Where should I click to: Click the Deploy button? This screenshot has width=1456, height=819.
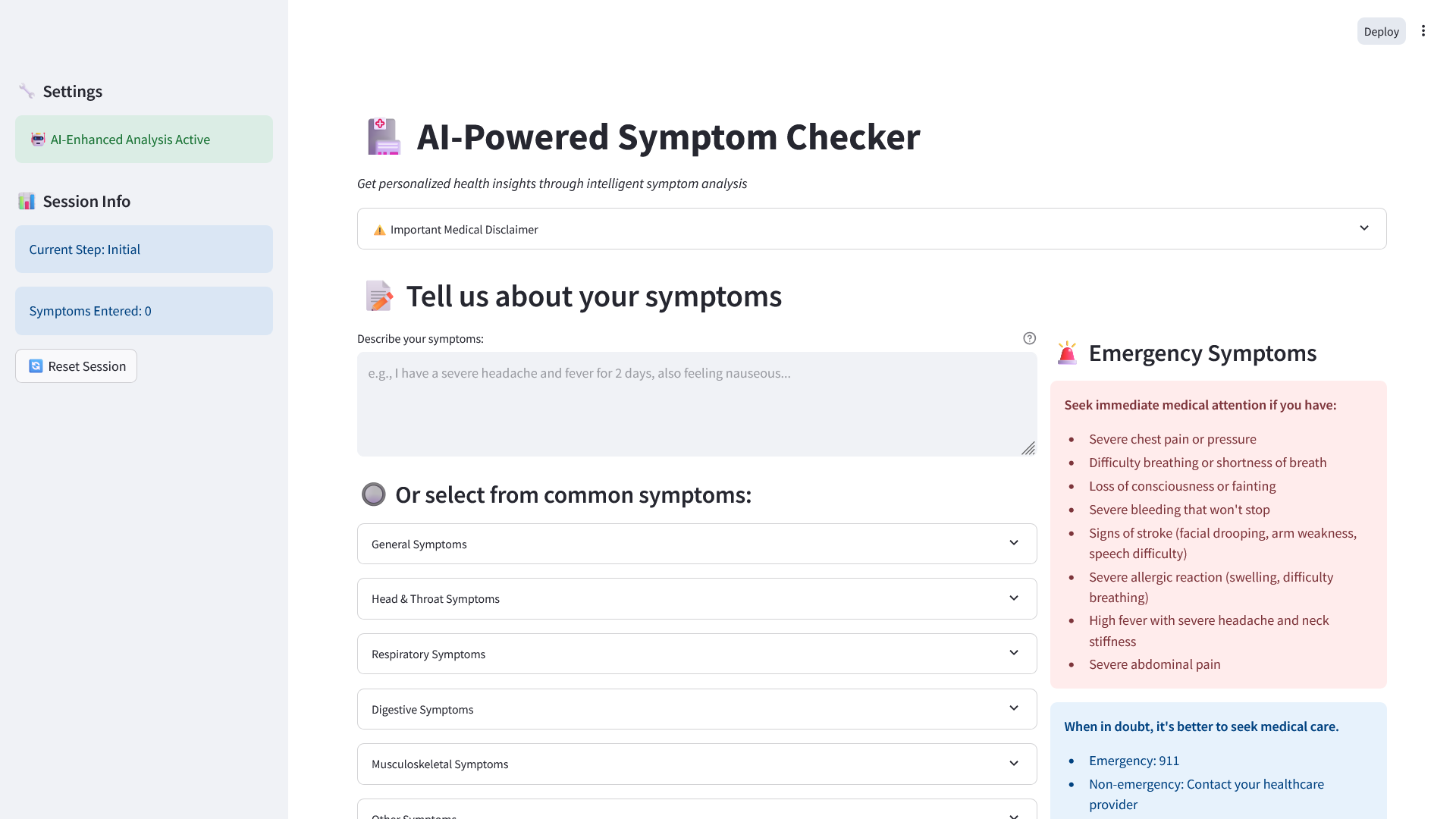[1381, 31]
